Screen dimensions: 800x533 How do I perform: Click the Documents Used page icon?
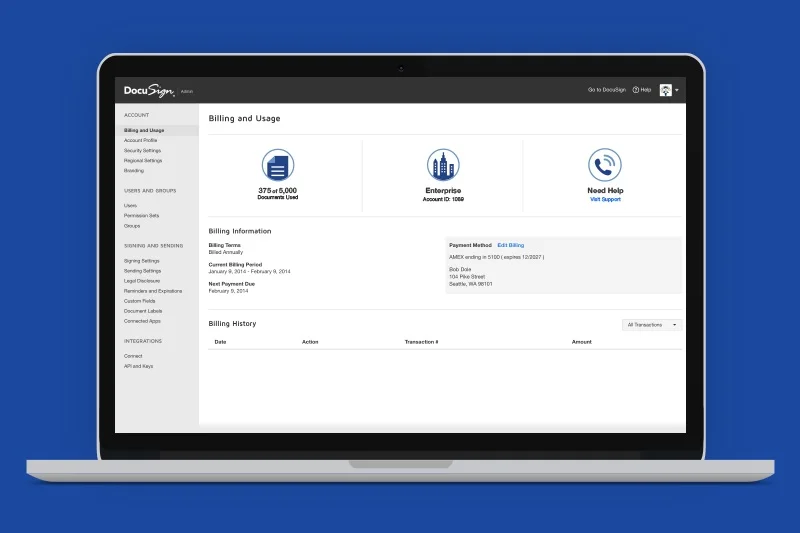(278, 165)
